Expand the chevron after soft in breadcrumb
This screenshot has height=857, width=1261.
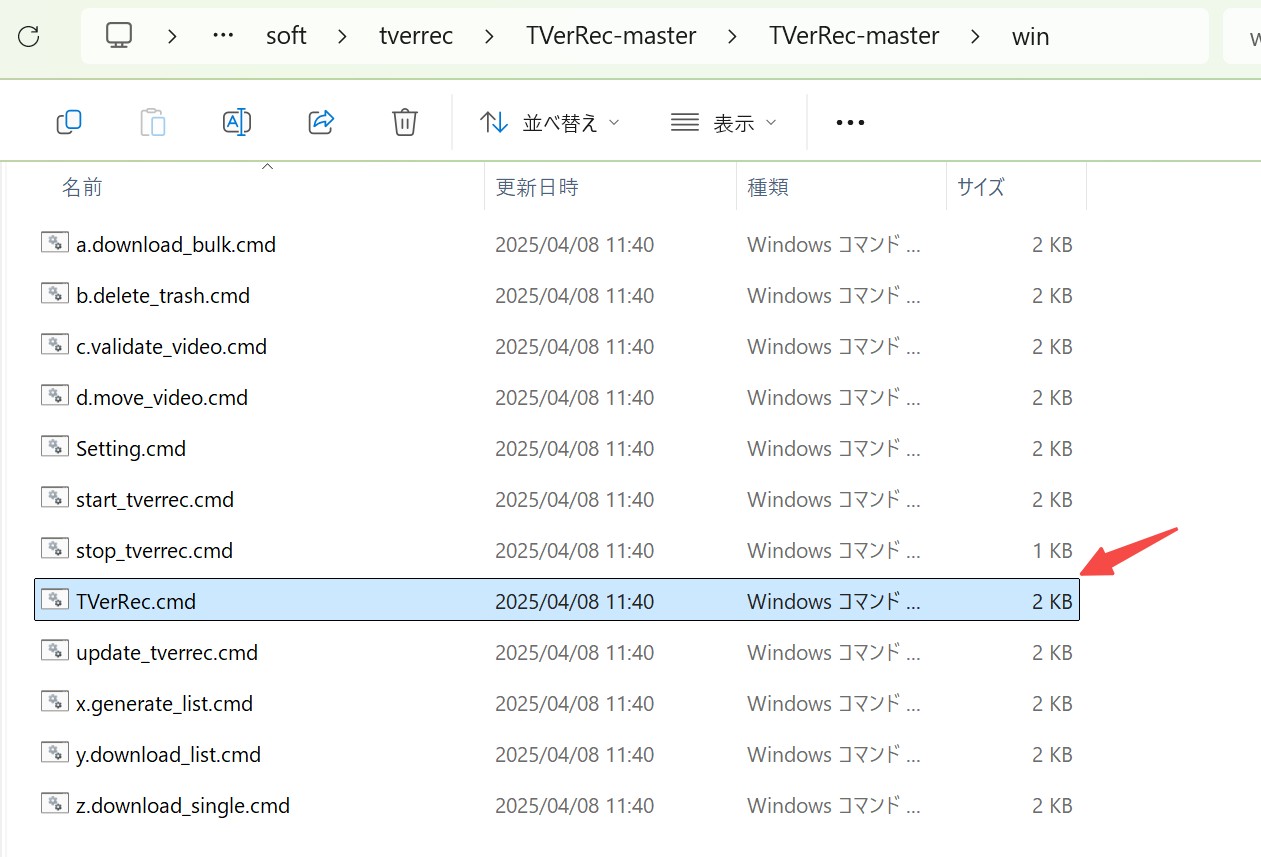pyautogui.click(x=343, y=37)
